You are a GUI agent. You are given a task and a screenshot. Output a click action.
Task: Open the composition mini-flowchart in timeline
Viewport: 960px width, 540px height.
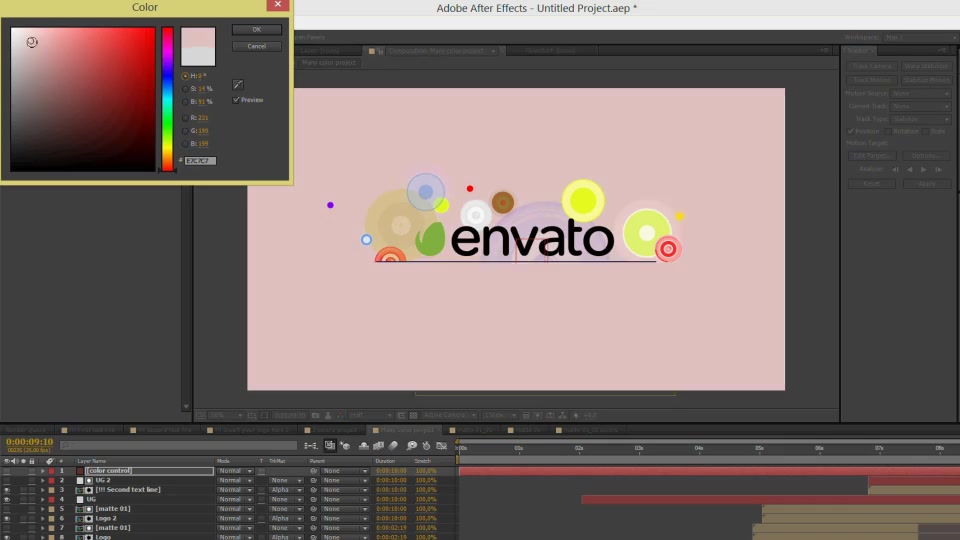click(x=310, y=446)
